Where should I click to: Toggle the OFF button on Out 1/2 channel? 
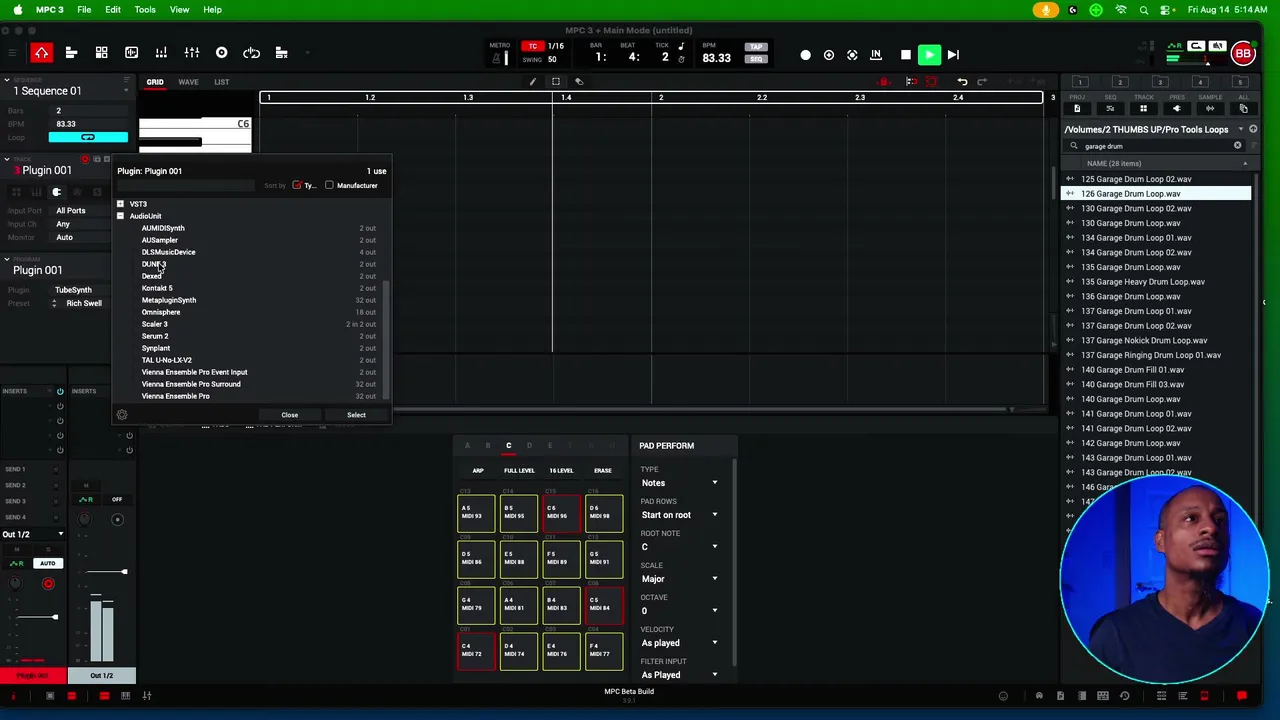click(117, 499)
